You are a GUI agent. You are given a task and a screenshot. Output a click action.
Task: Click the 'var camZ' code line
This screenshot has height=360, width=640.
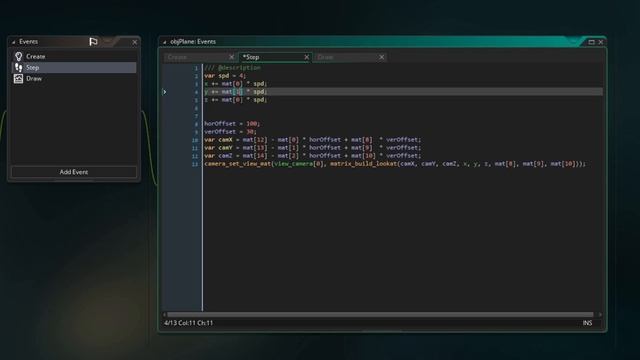point(312,156)
